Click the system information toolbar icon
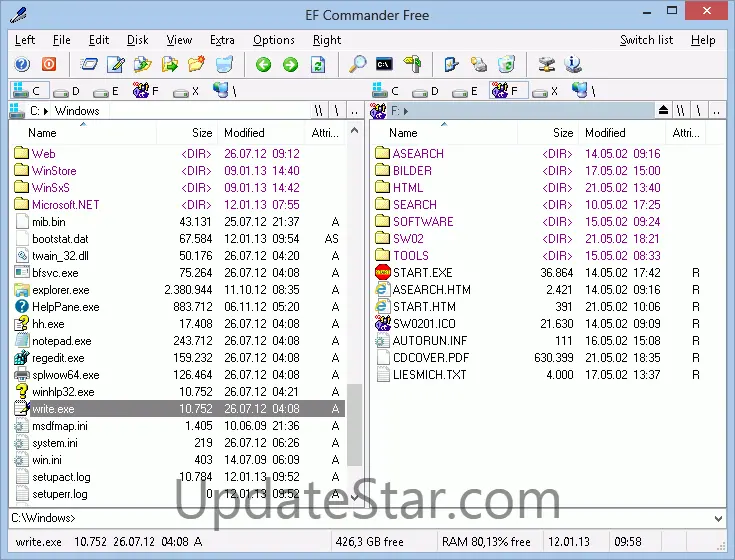Viewport: 735px width, 560px height. coord(573,64)
